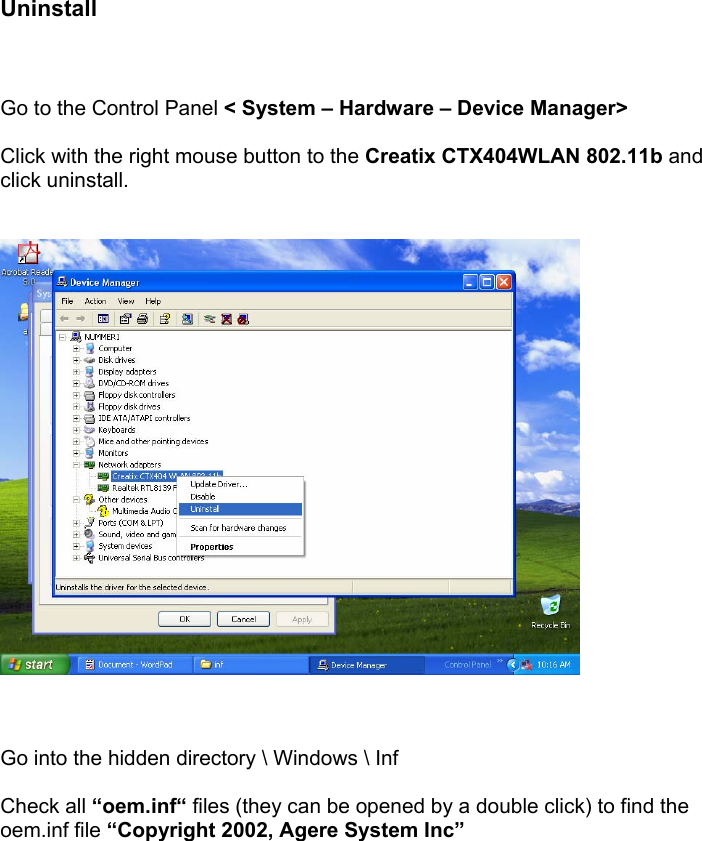702x841 pixels.
Task: Click the Back arrow in Device Manager toolbar
Action: point(64,319)
